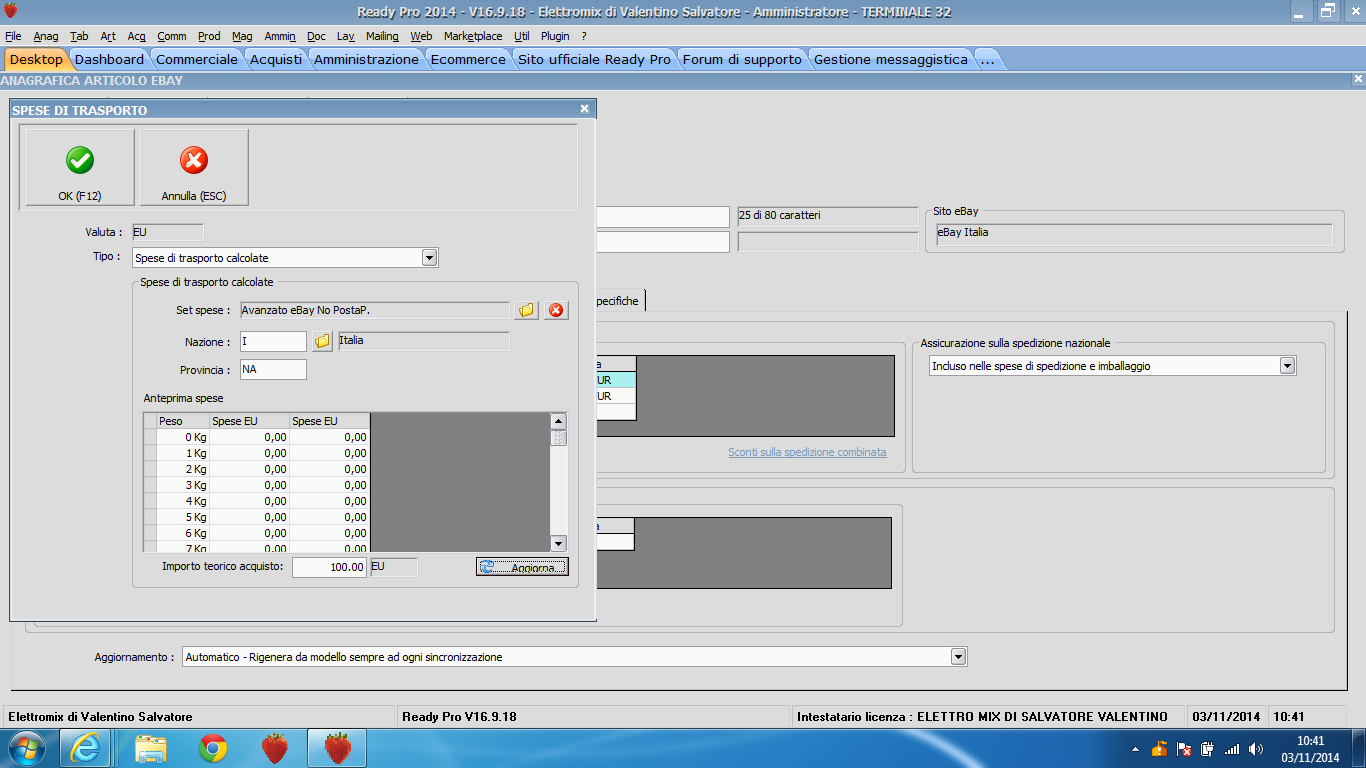Click the network signal tray icon

[x=1232, y=749]
